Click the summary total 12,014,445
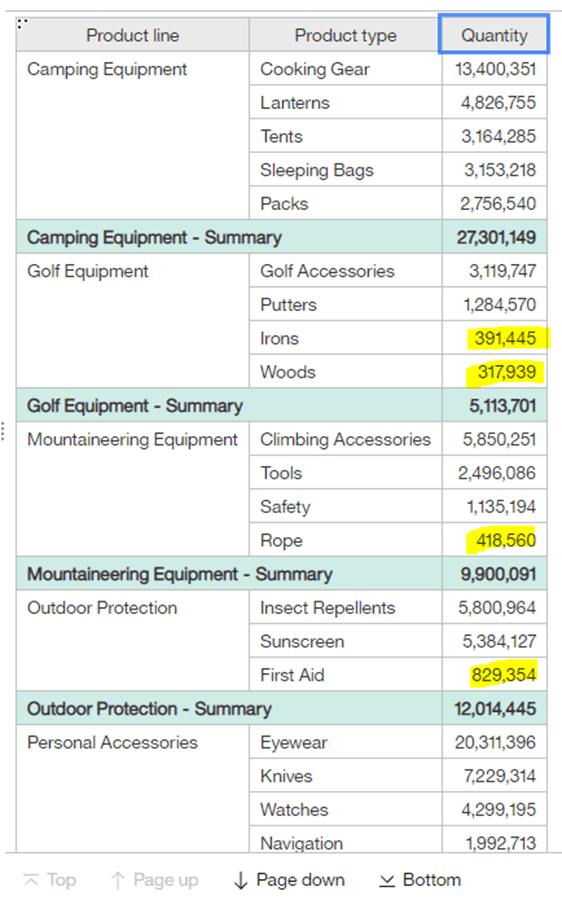Viewport: 562px width, 900px height. click(x=495, y=708)
